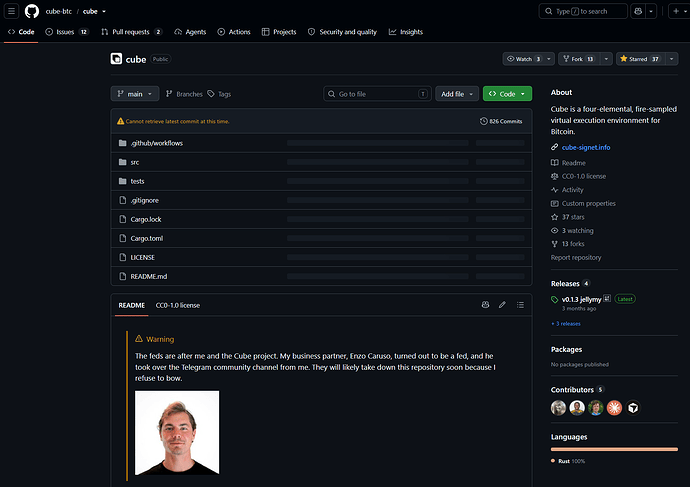Open the v0.1.3 jellymy release
The height and width of the screenshot is (487, 690).
(x=581, y=299)
